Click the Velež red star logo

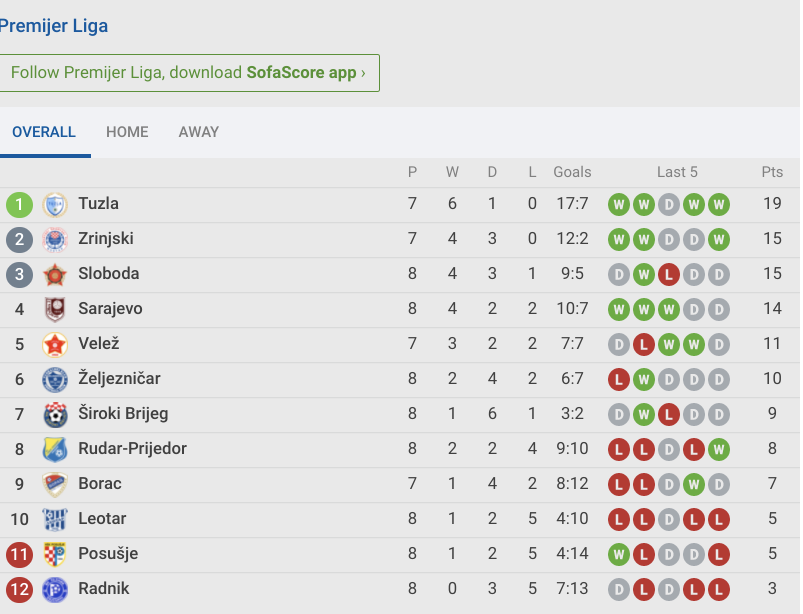pyautogui.click(x=55, y=344)
